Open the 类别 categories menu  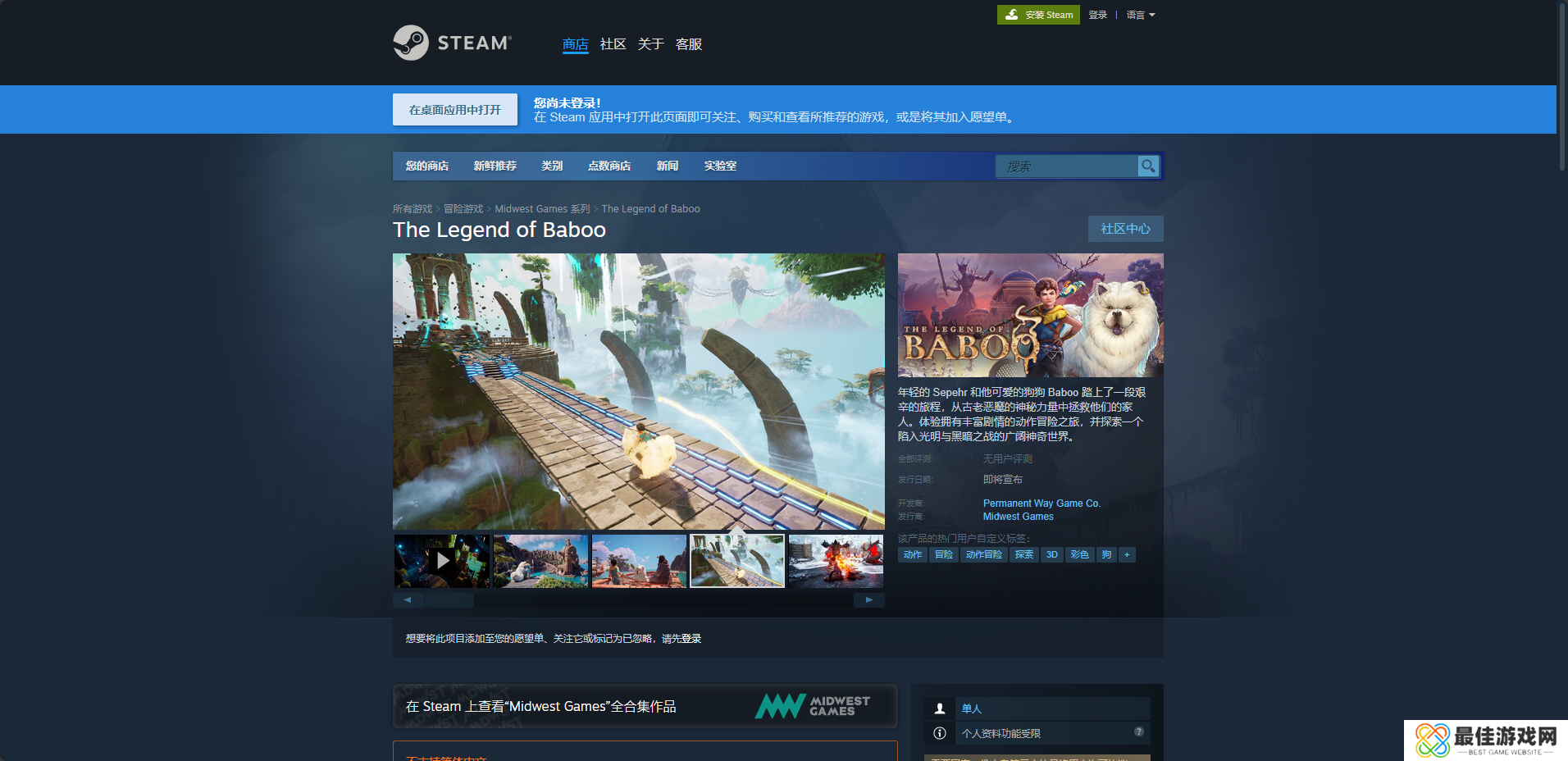click(x=552, y=166)
